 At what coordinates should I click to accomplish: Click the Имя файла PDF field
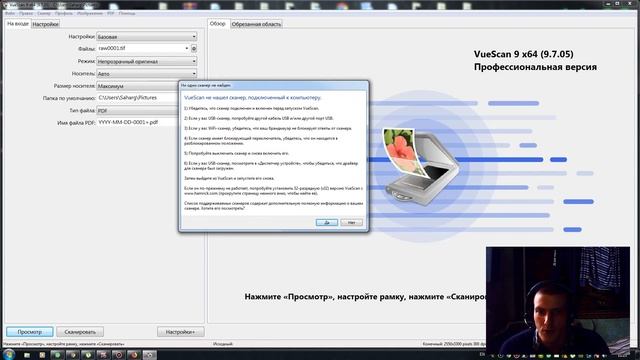138,122
